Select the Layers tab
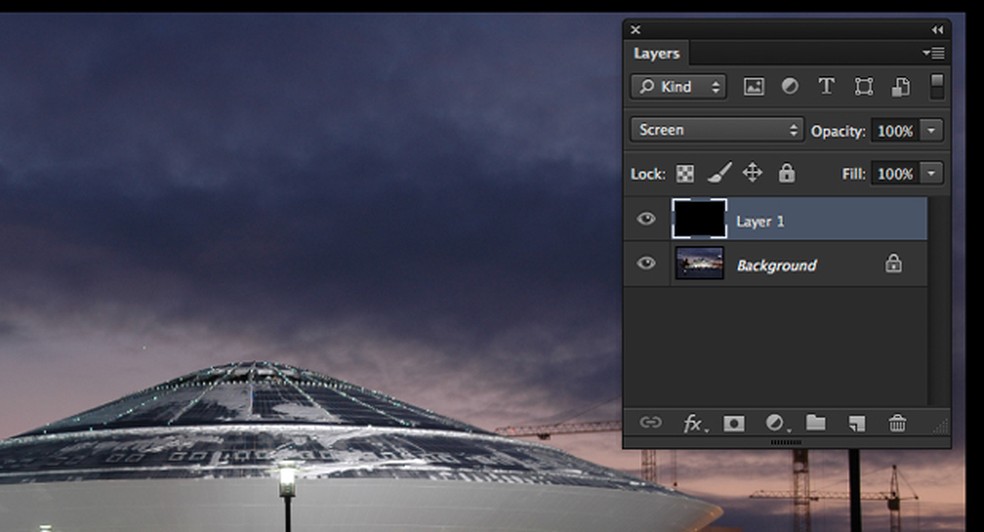984x532 pixels. (x=656, y=53)
